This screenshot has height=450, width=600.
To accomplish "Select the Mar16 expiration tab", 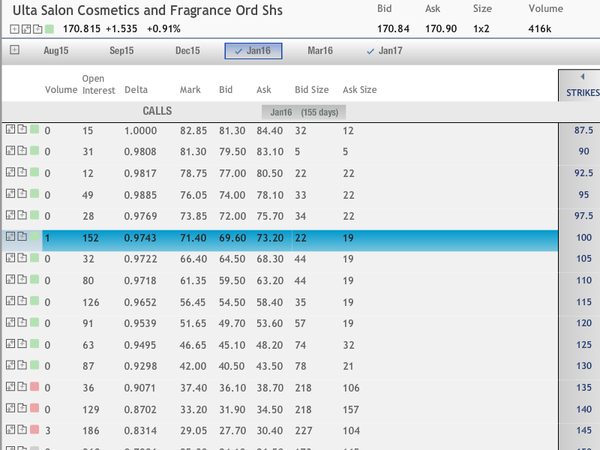I will [320, 51].
